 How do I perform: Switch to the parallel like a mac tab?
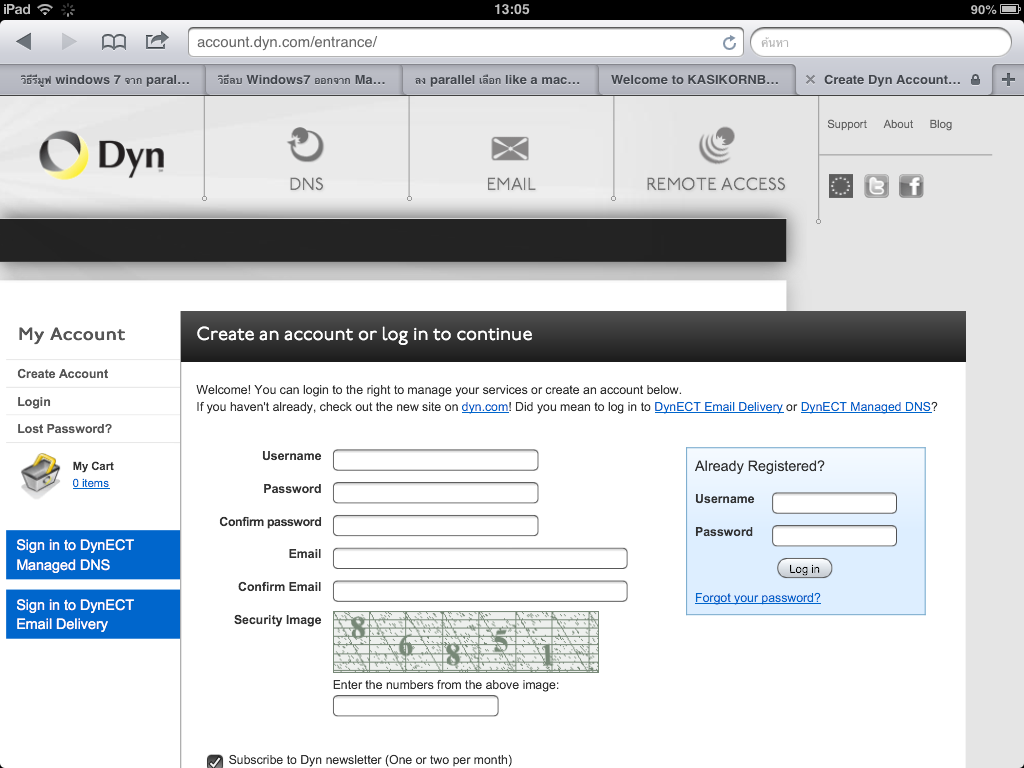pyautogui.click(x=498, y=80)
